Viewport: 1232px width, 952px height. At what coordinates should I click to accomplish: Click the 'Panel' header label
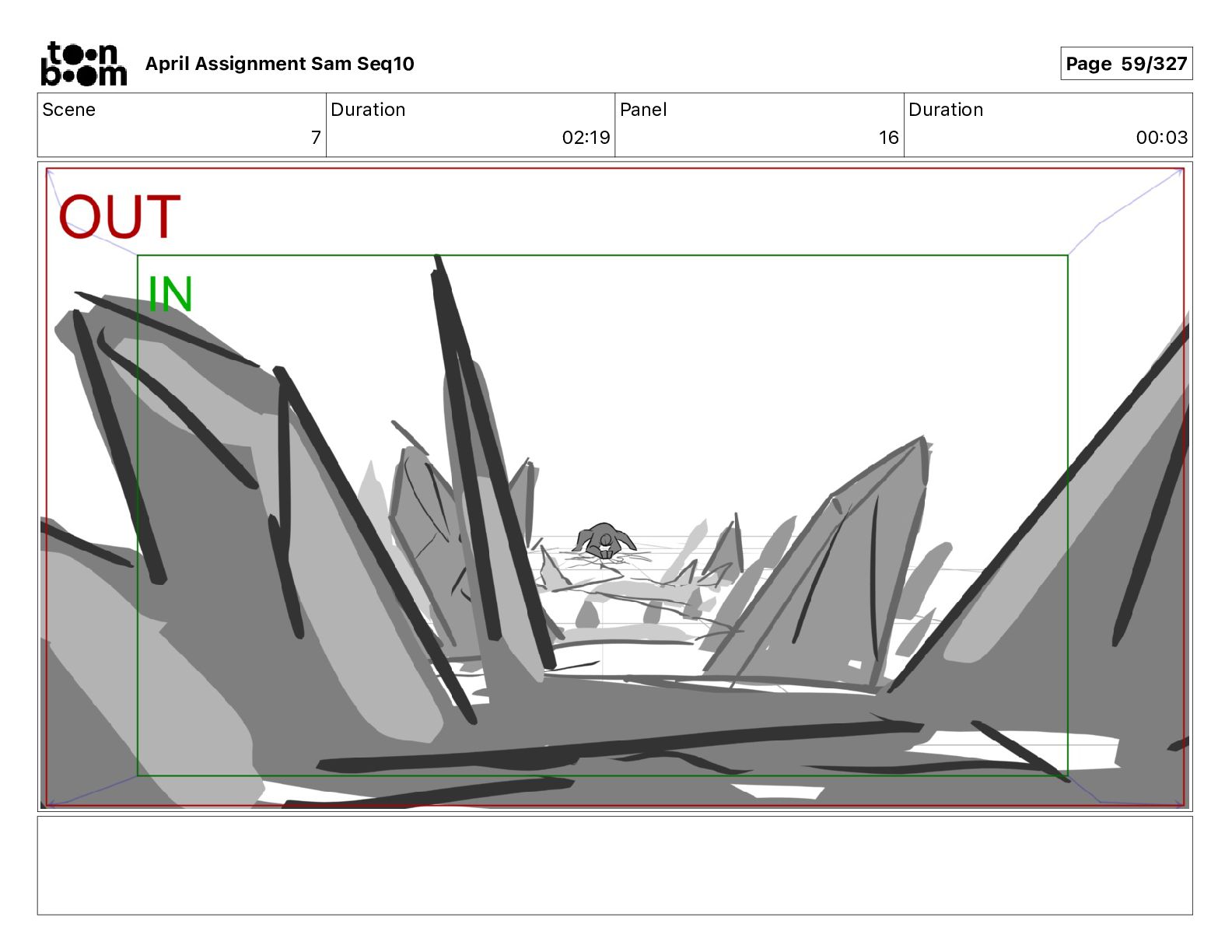[x=643, y=110]
